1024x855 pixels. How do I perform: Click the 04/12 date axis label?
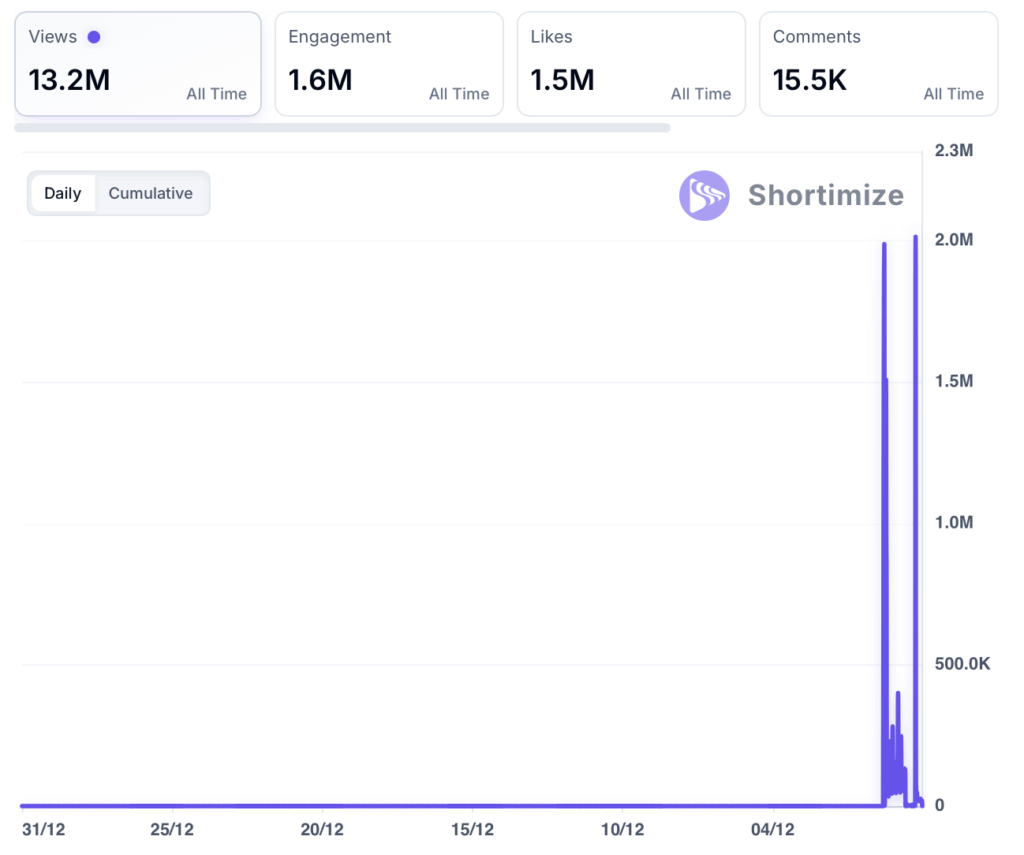pos(772,830)
